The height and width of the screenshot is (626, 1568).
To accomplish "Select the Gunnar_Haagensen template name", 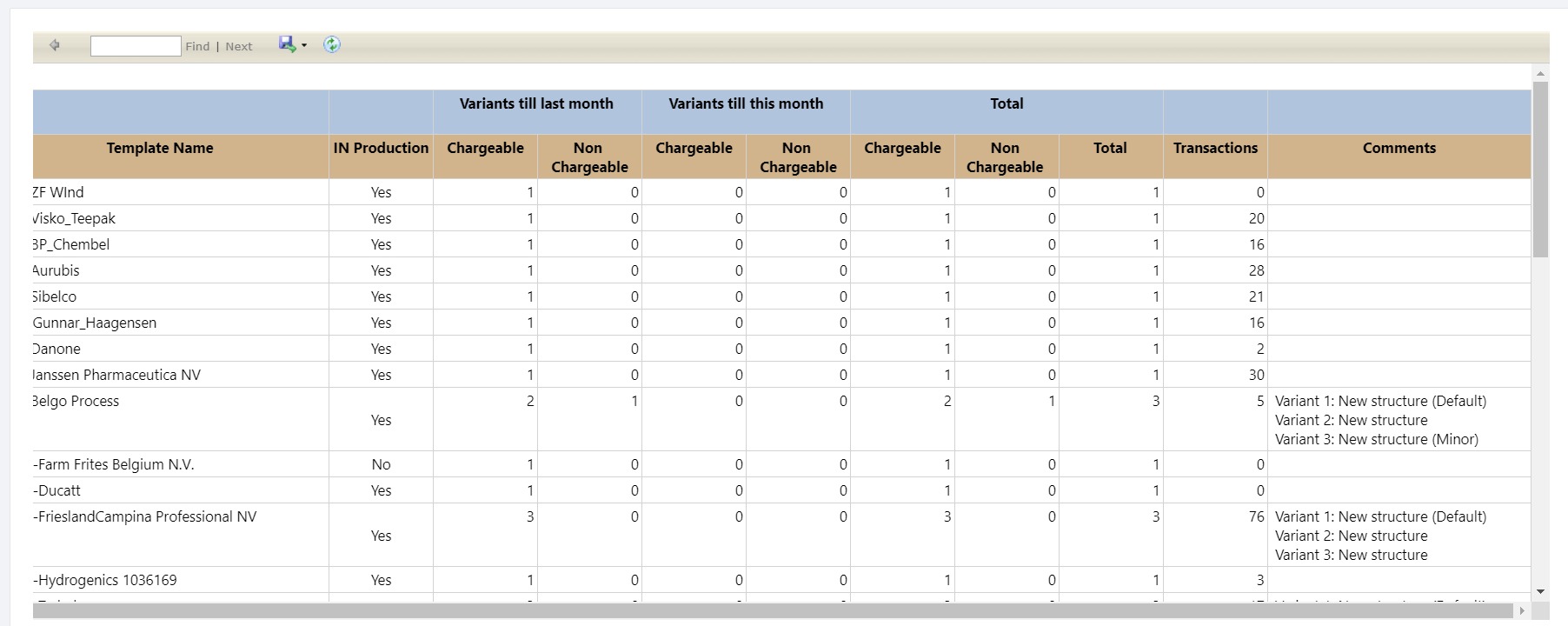I will [x=95, y=323].
